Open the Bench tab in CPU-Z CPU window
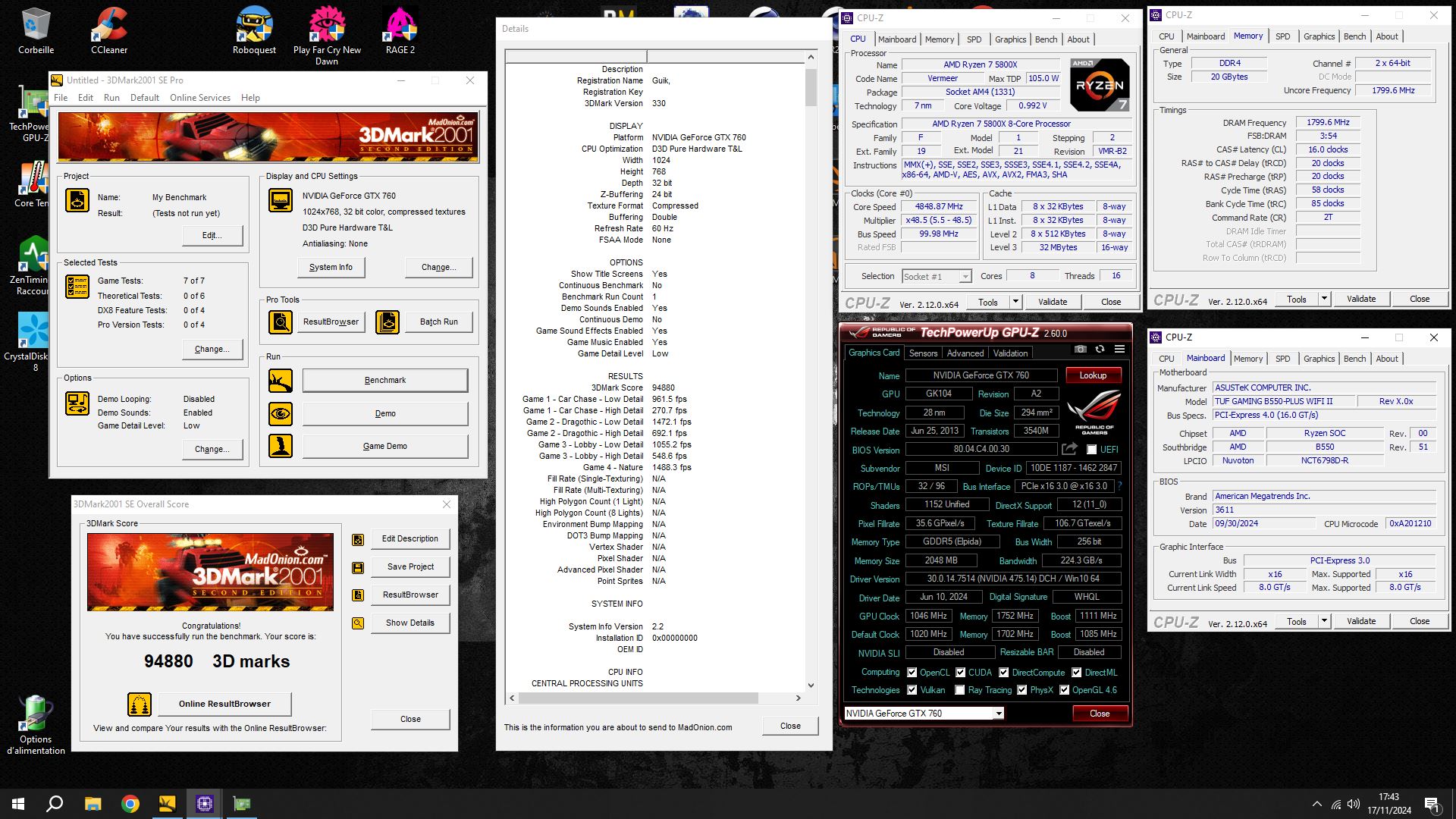 click(x=1046, y=39)
